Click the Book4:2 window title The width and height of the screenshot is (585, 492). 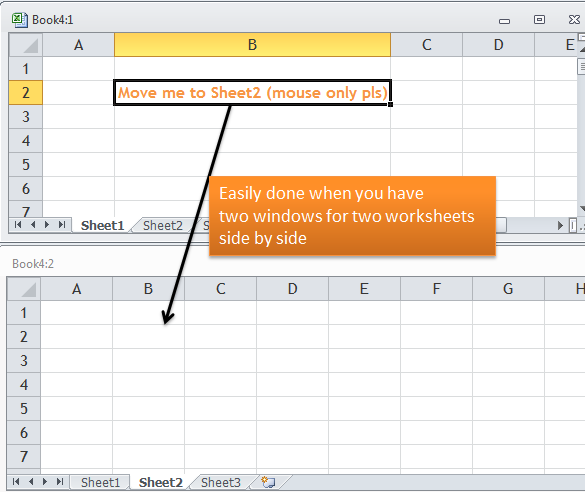tap(33, 264)
